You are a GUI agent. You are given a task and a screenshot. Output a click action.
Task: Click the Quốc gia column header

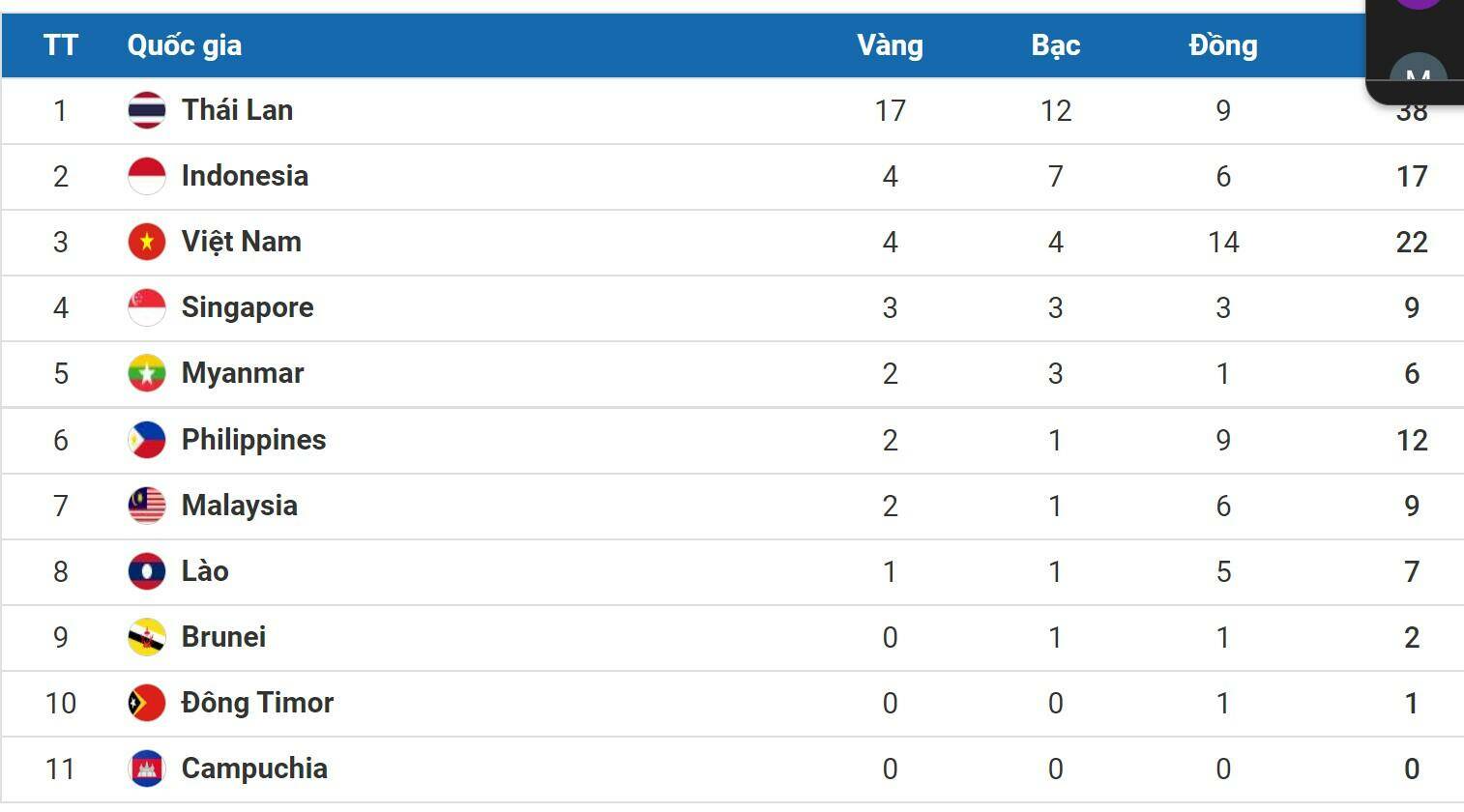tap(185, 45)
